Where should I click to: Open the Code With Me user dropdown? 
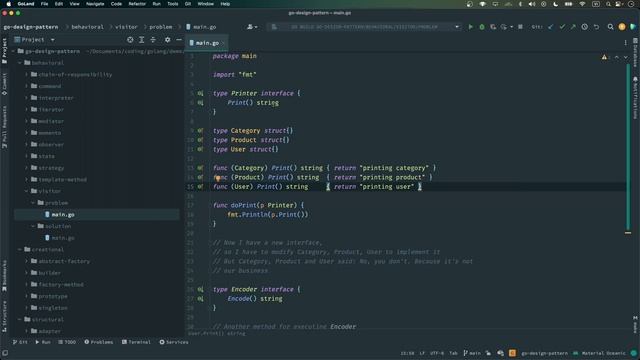252,27
